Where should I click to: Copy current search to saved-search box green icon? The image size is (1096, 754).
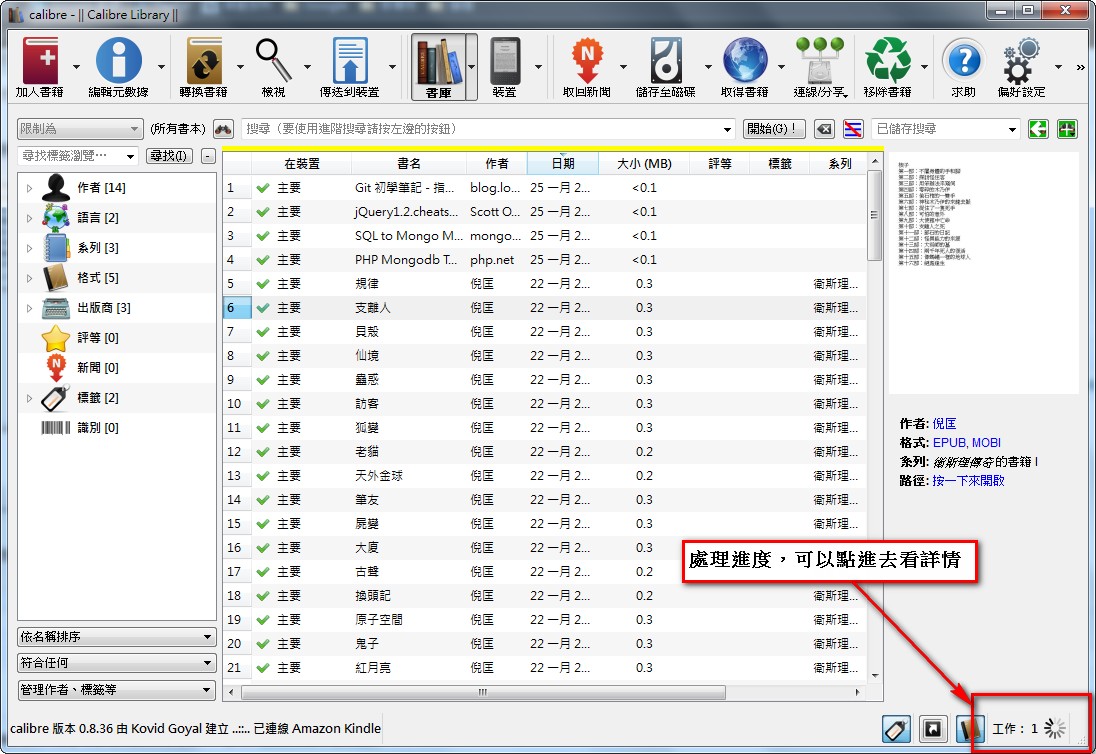pyautogui.click(x=1038, y=129)
